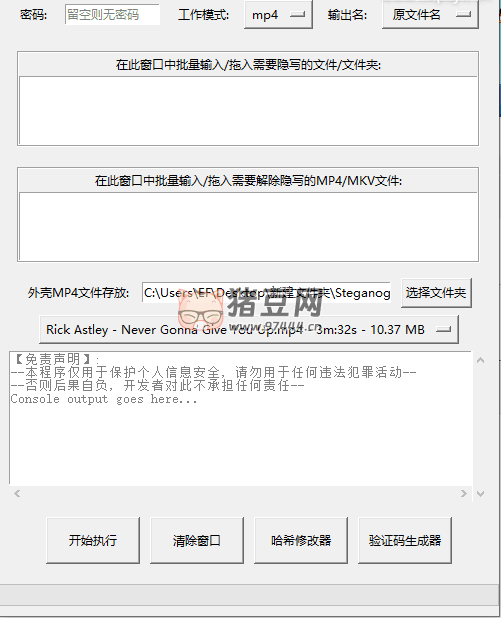Screen dimensions: 501x618
Task: Open the 哈希修改器 tool
Action: click(301, 540)
